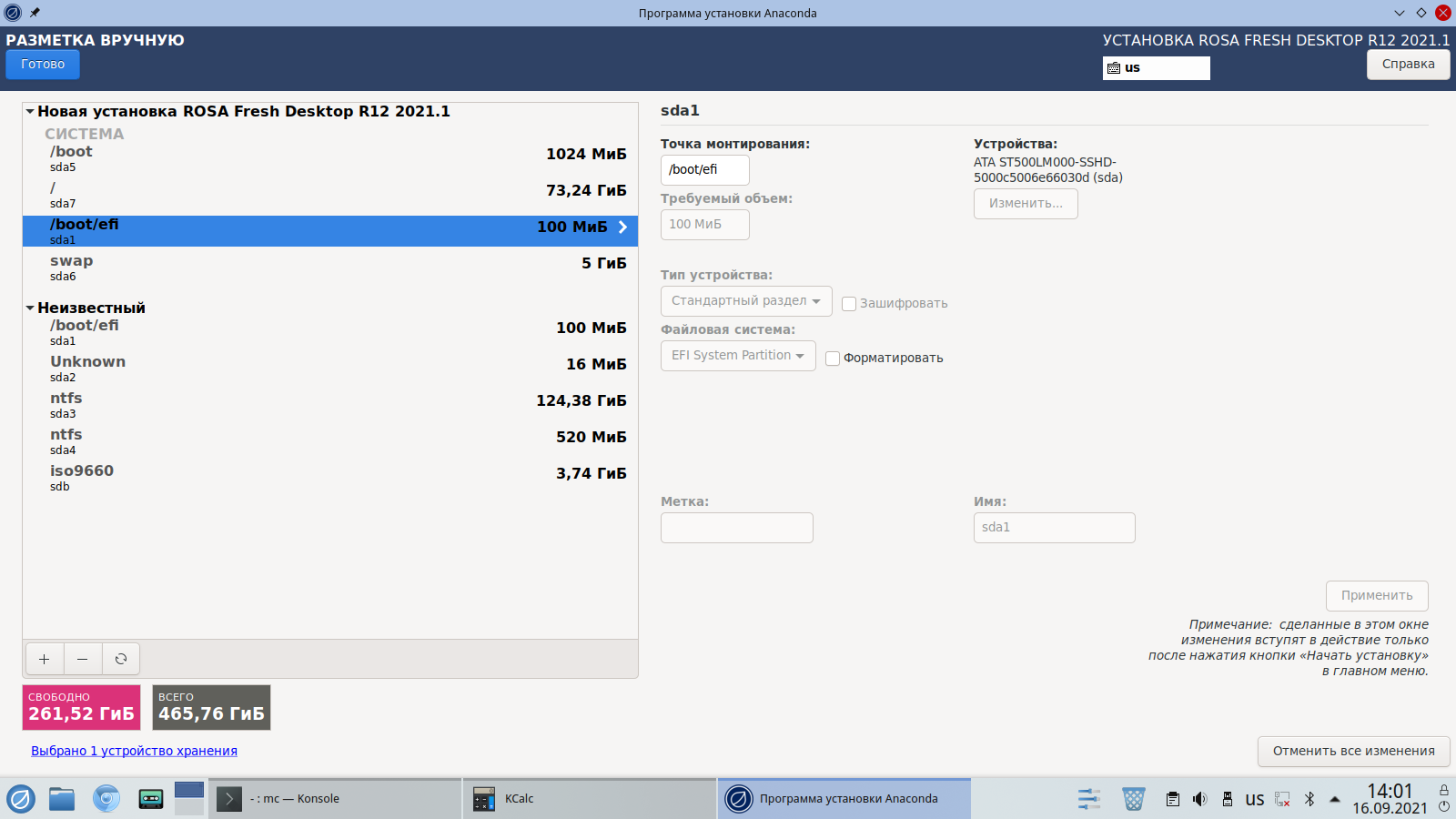This screenshot has width=1456, height=819.
Task: Select the iso9660 sdb device
Action: [330, 478]
